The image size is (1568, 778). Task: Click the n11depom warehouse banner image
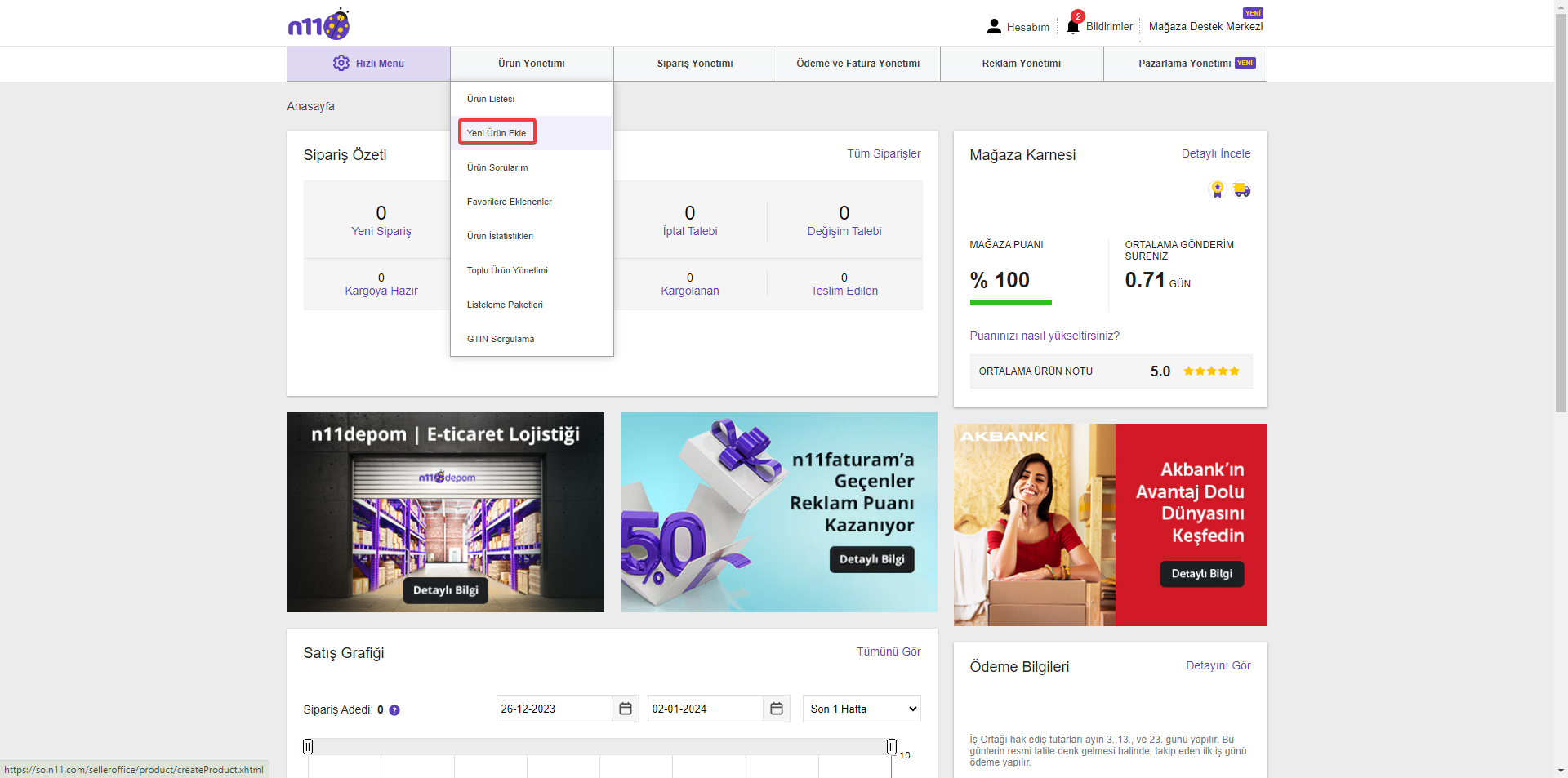click(446, 512)
